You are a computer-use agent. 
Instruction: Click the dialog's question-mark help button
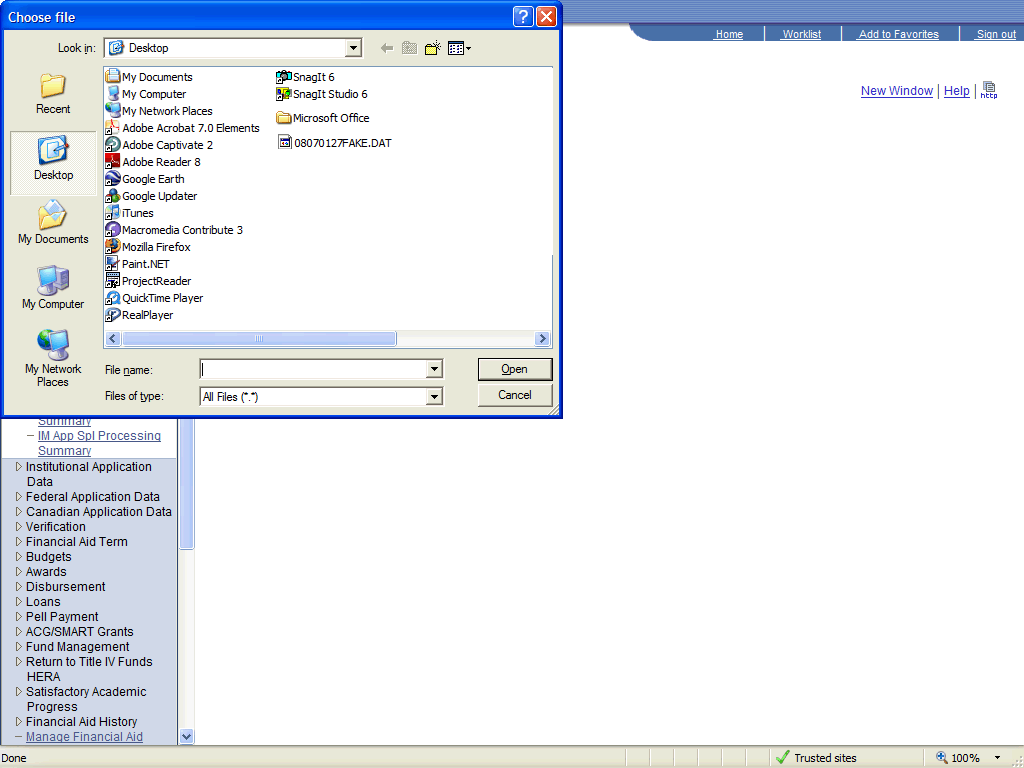click(x=523, y=16)
